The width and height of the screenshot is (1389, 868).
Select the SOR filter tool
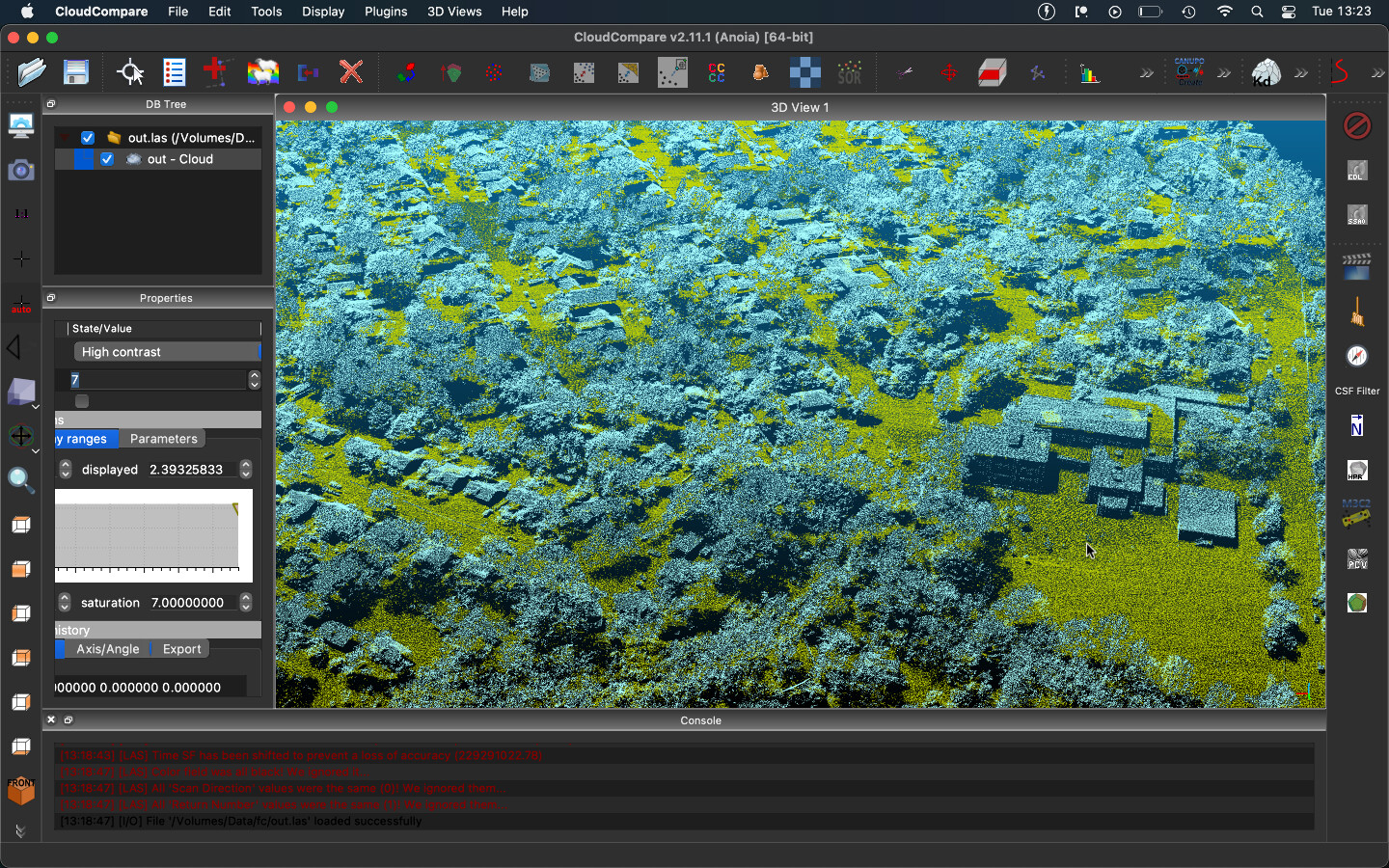[849, 72]
